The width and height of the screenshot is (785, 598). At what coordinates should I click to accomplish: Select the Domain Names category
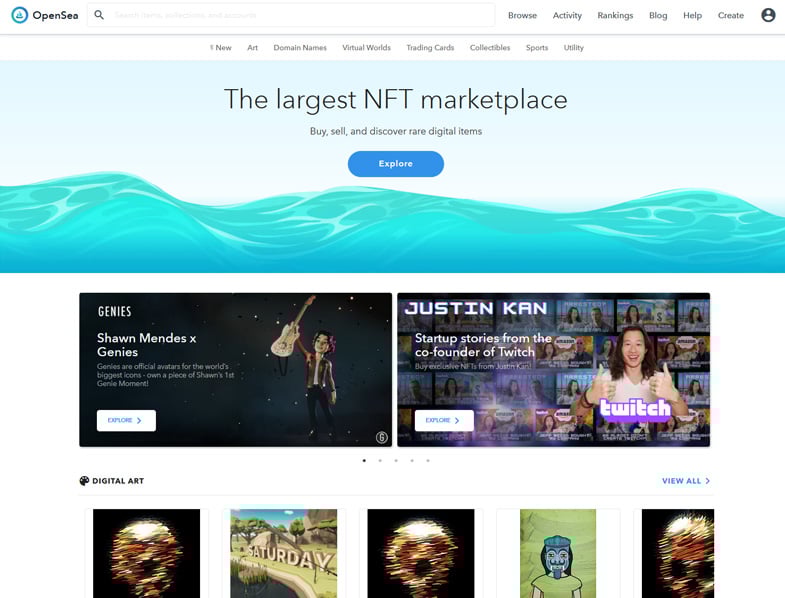[x=300, y=48]
